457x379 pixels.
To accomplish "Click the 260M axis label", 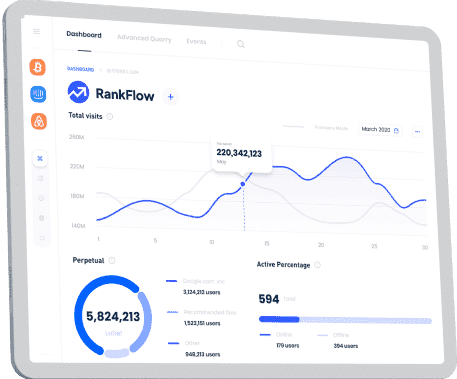I will [x=76, y=137].
